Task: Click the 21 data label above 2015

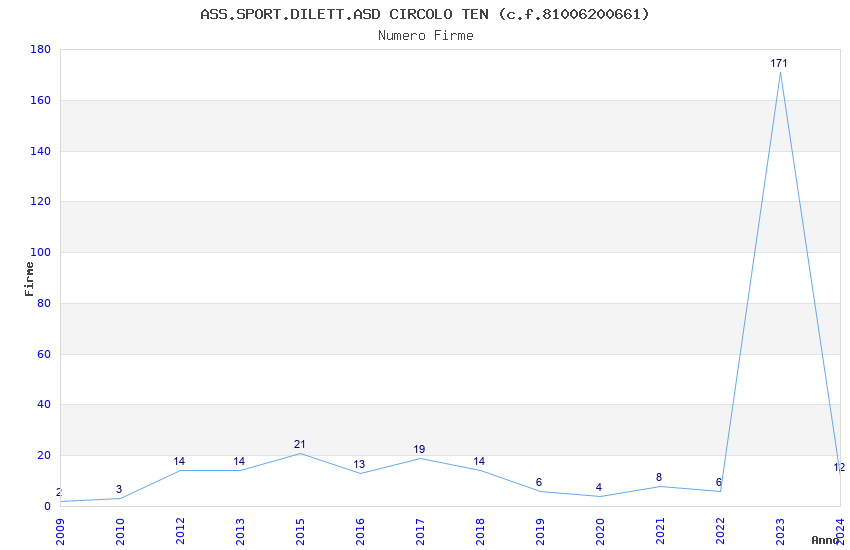Action: click(x=300, y=444)
